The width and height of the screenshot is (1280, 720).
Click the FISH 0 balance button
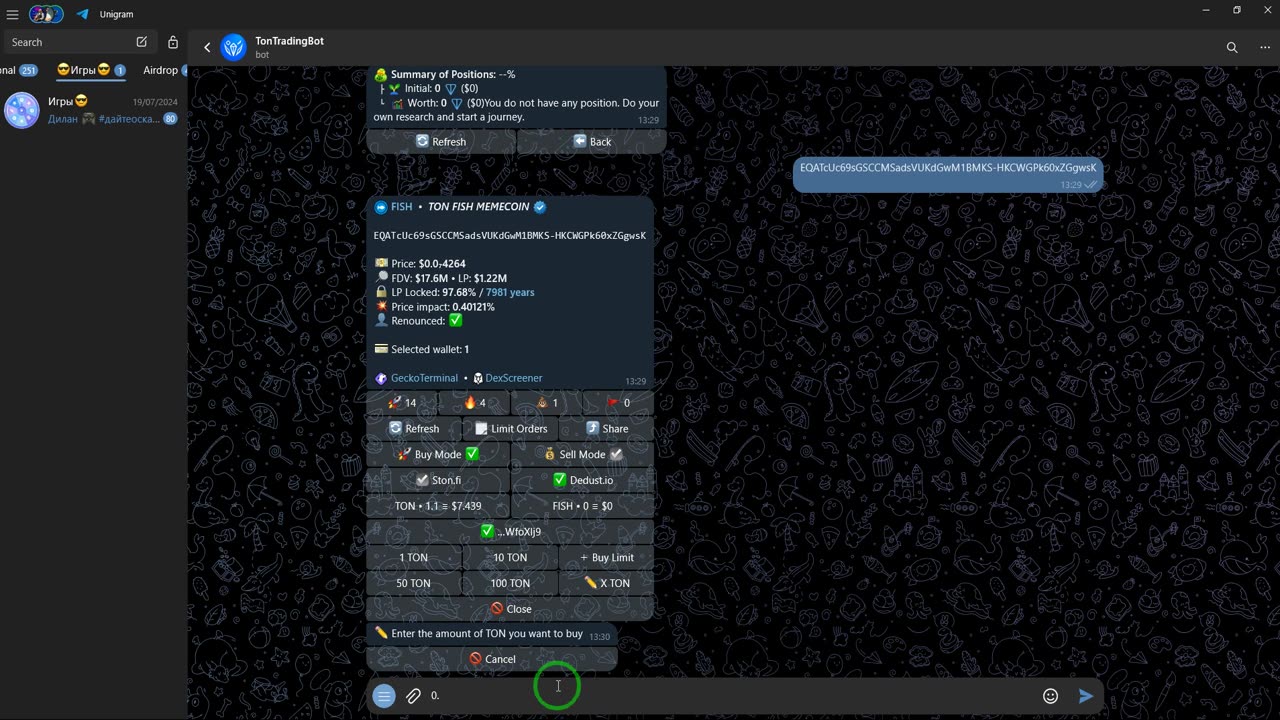coord(583,506)
